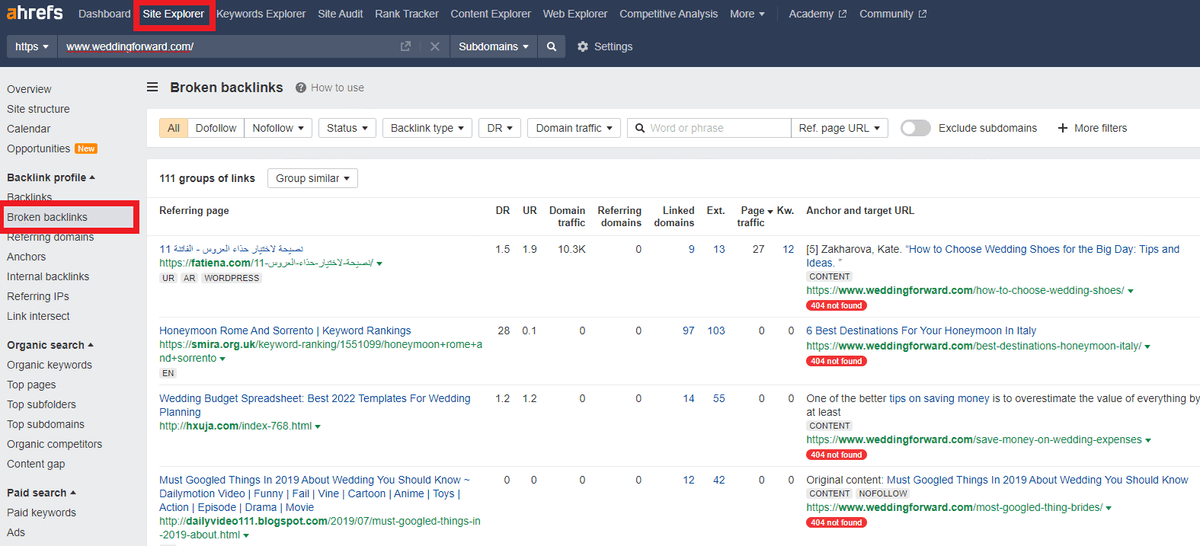Open Keywords Explorer tab

tap(261, 14)
